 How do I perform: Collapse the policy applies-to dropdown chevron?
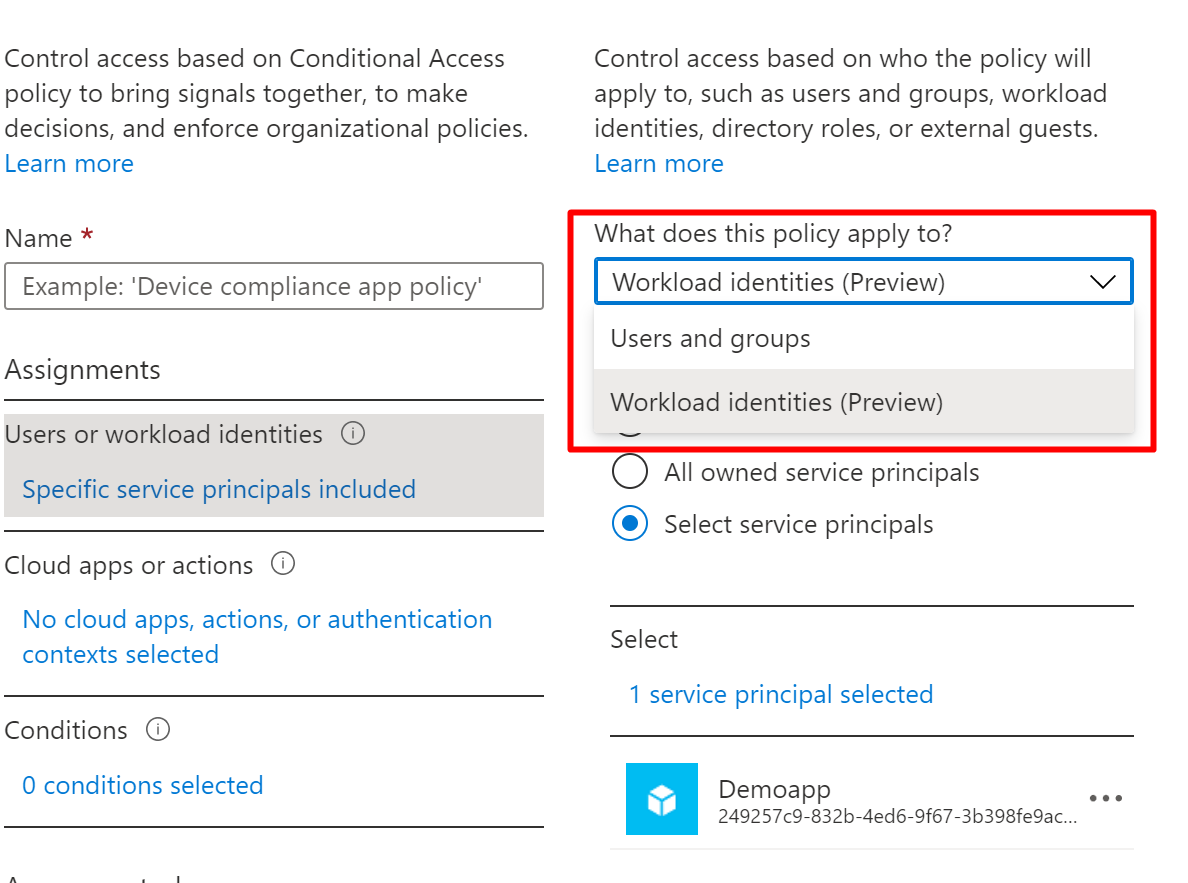point(1102,282)
